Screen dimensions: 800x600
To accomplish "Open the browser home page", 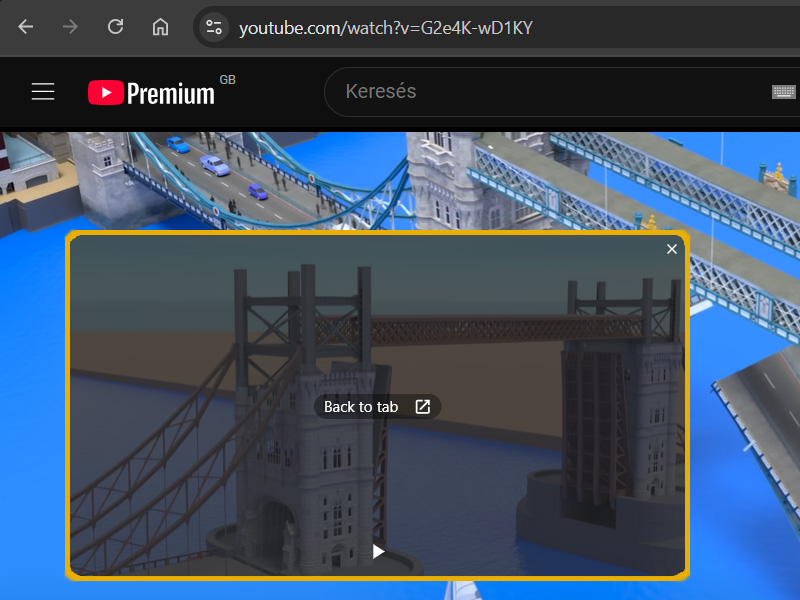I will pyautogui.click(x=160, y=27).
